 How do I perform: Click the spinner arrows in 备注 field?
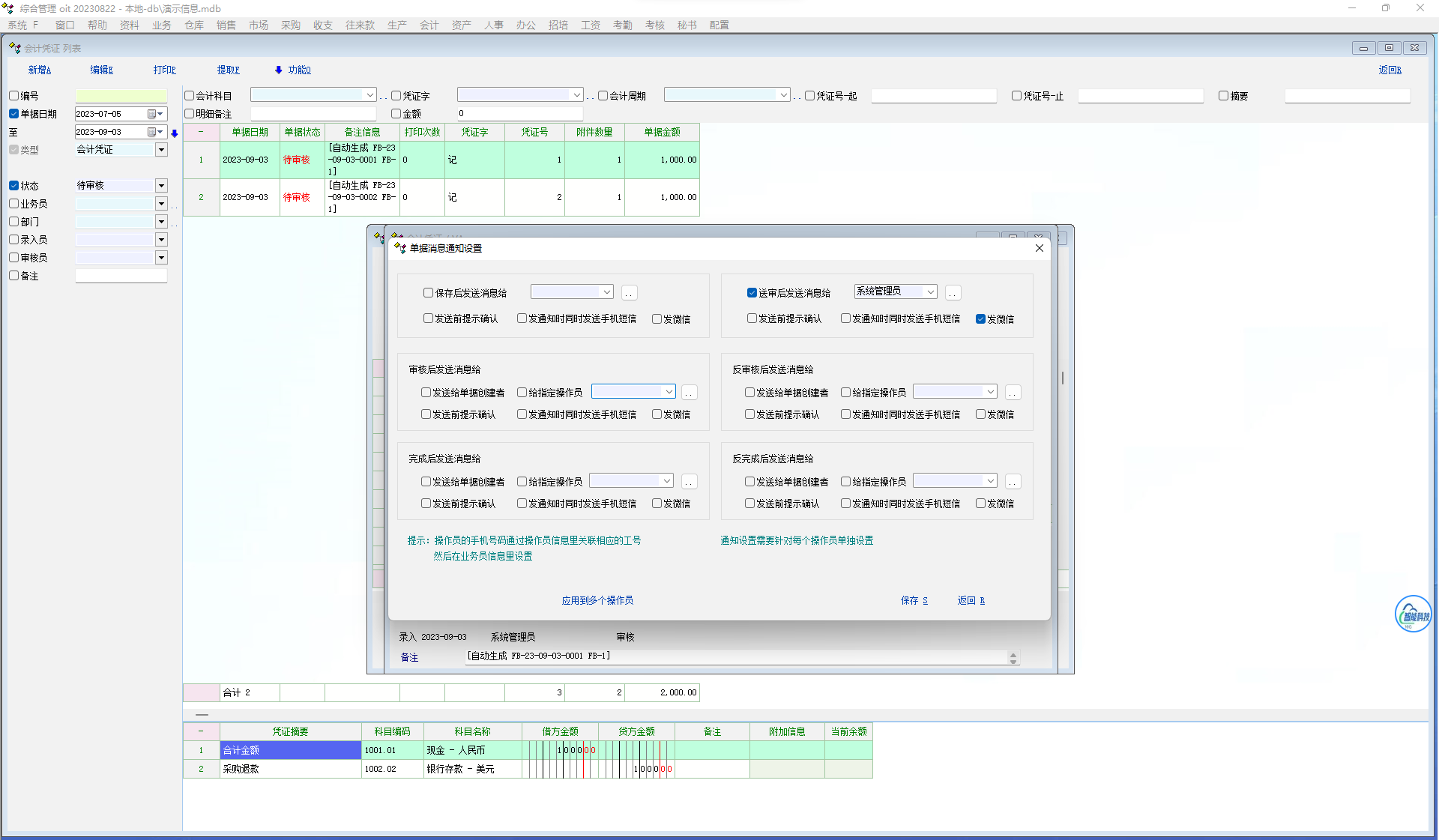1013,658
